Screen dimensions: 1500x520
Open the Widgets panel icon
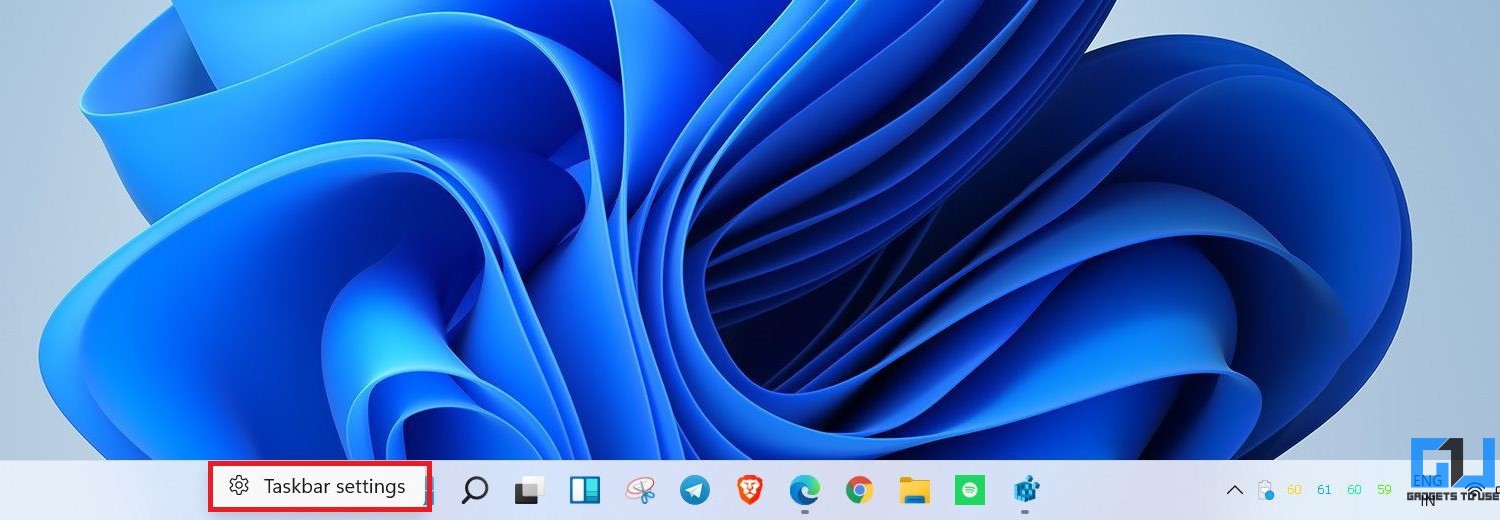[x=585, y=489]
